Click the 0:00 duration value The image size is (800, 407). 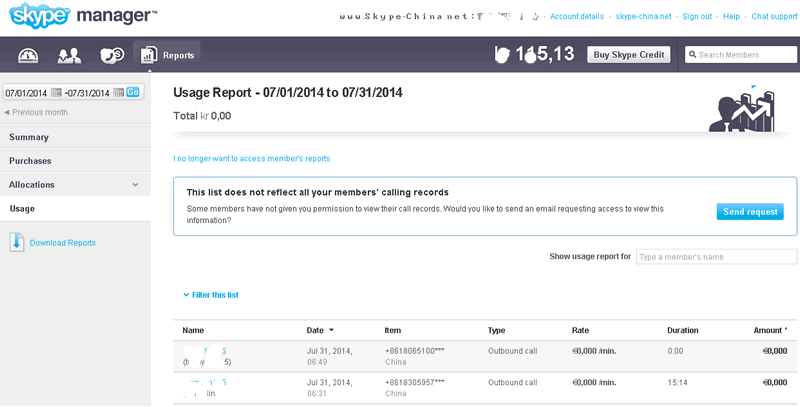coord(675,351)
